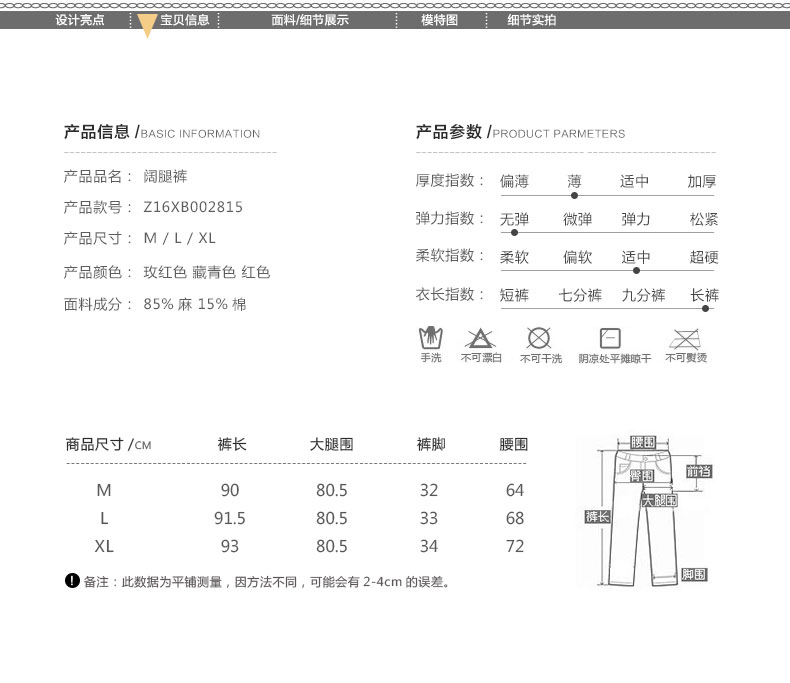Click the 大腿围 column header in size table
The height and width of the screenshot is (683, 790).
click(331, 444)
